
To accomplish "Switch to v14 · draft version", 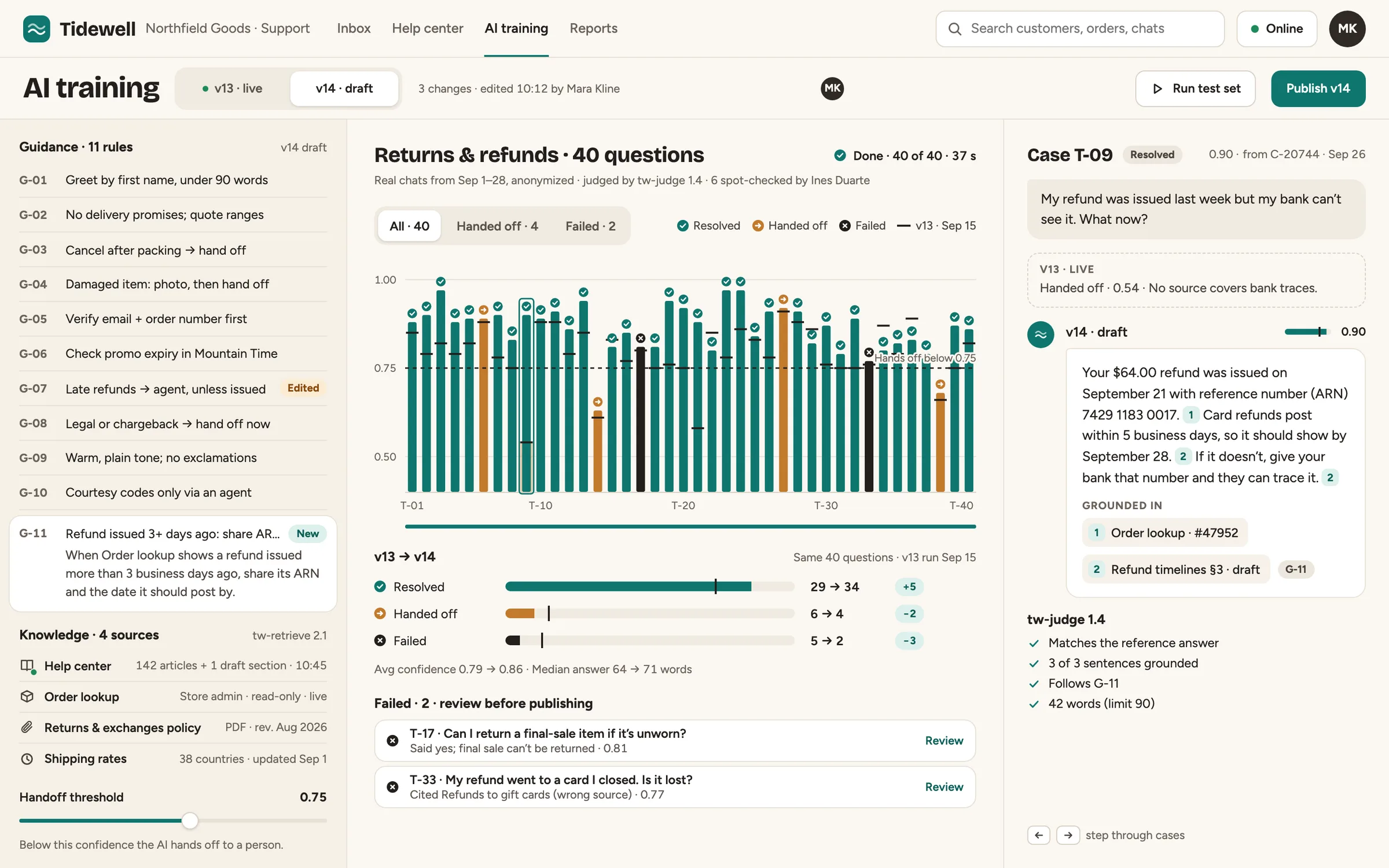I will tap(344, 89).
